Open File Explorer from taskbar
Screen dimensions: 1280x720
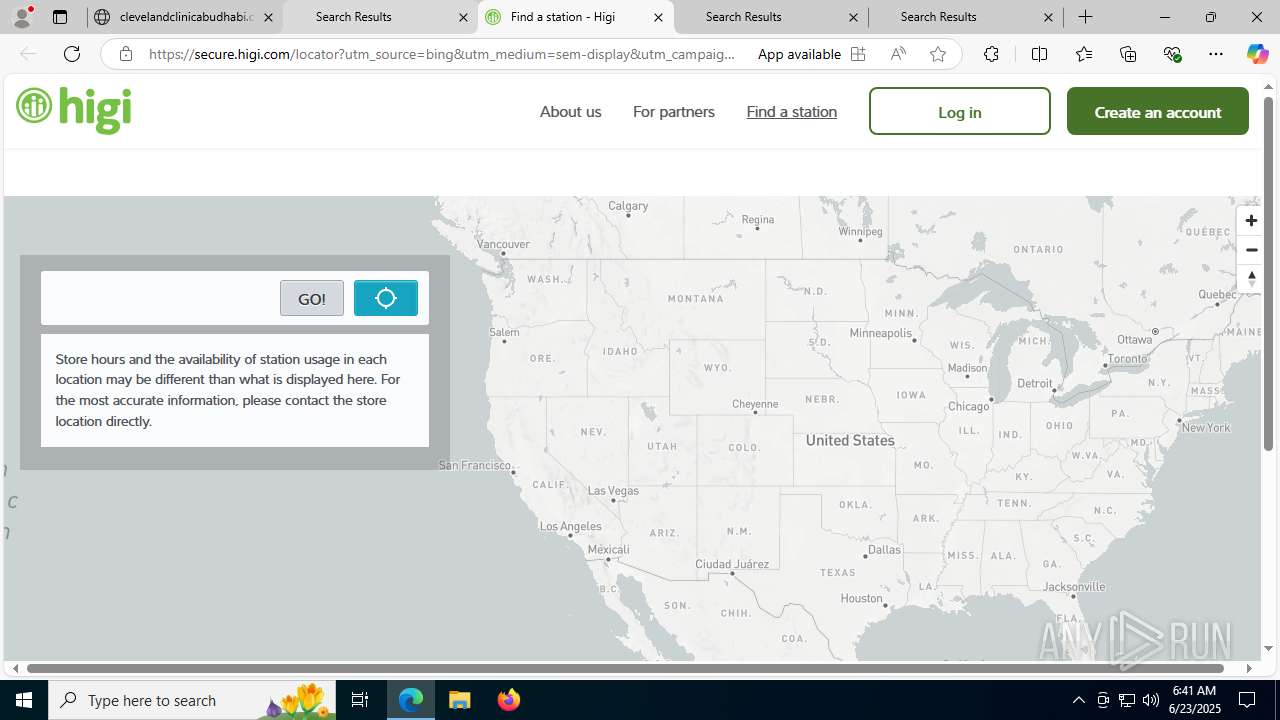coord(459,700)
